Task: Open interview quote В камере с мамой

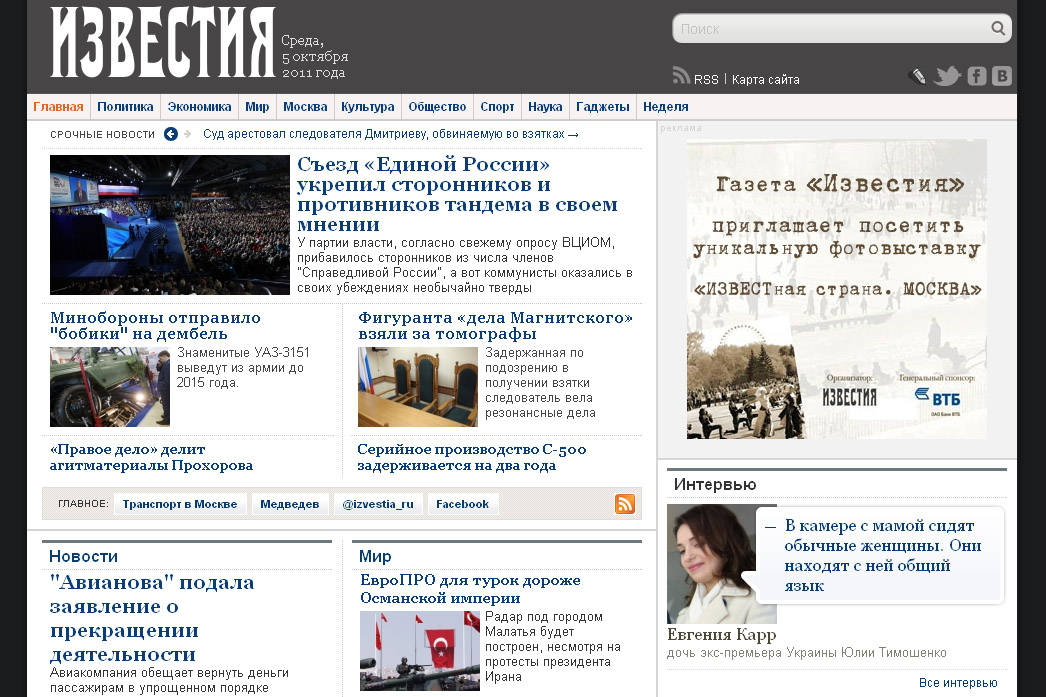Action: (882, 556)
